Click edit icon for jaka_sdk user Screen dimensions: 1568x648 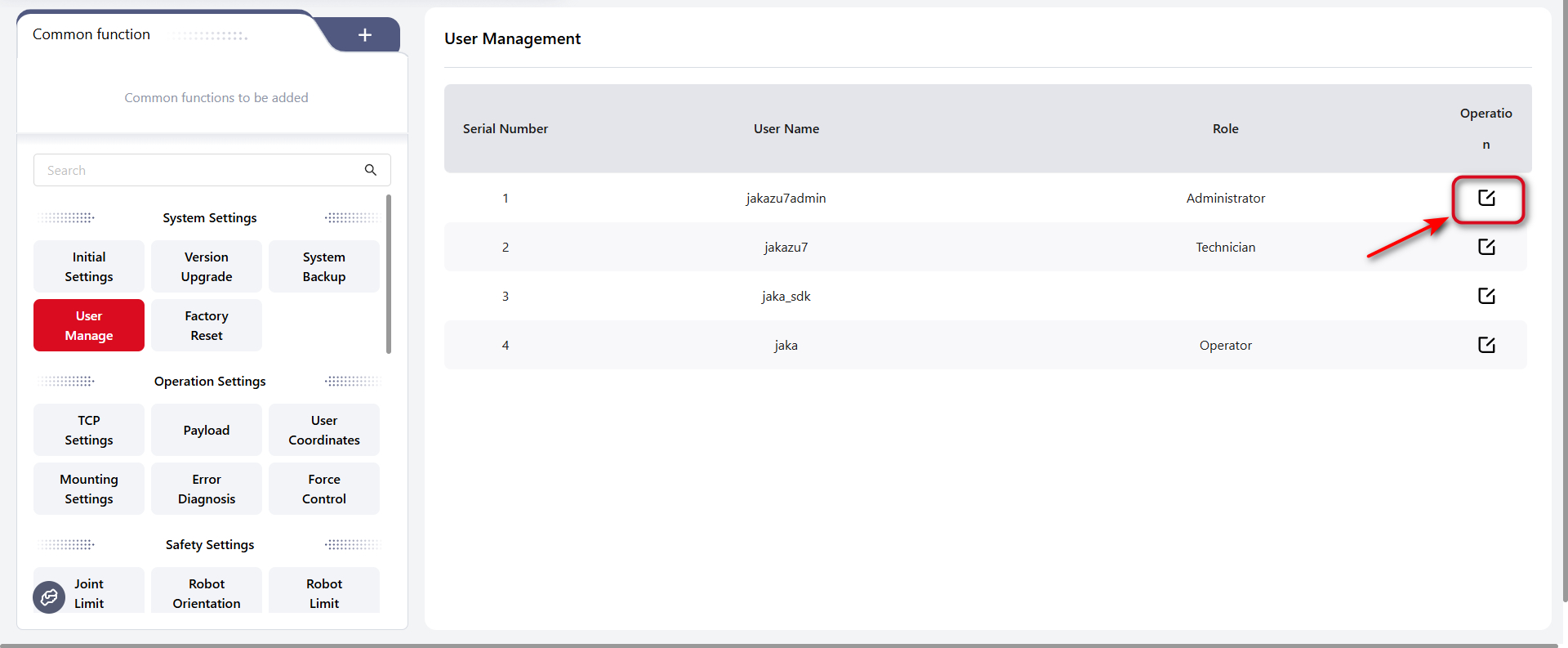coord(1486,296)
